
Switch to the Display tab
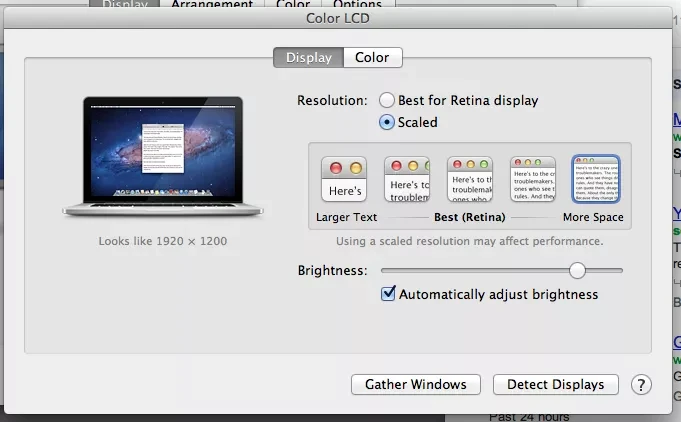pos(308,58)
